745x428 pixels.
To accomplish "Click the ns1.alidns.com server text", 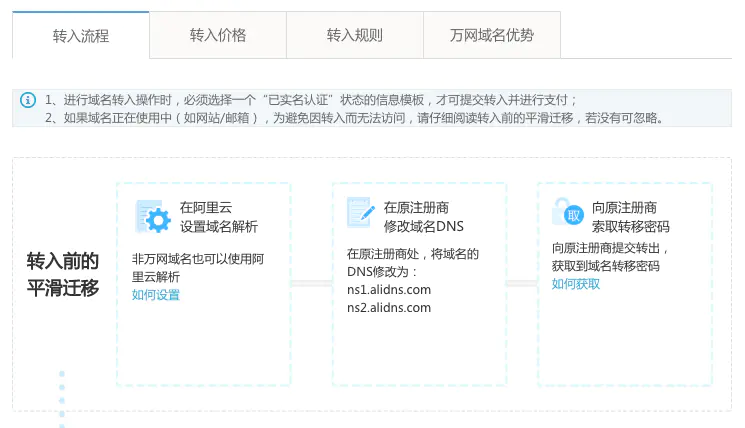I will (389, 290).
